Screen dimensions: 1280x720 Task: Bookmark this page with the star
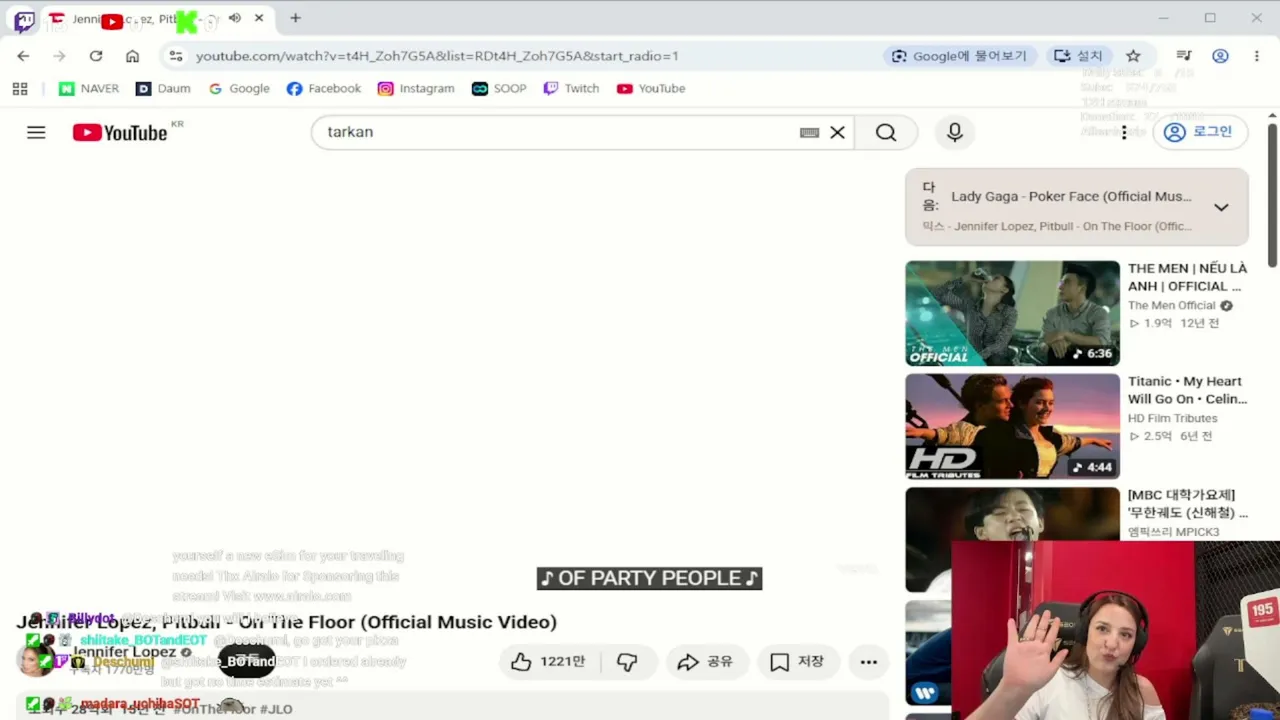click(x=1133, y=56)
